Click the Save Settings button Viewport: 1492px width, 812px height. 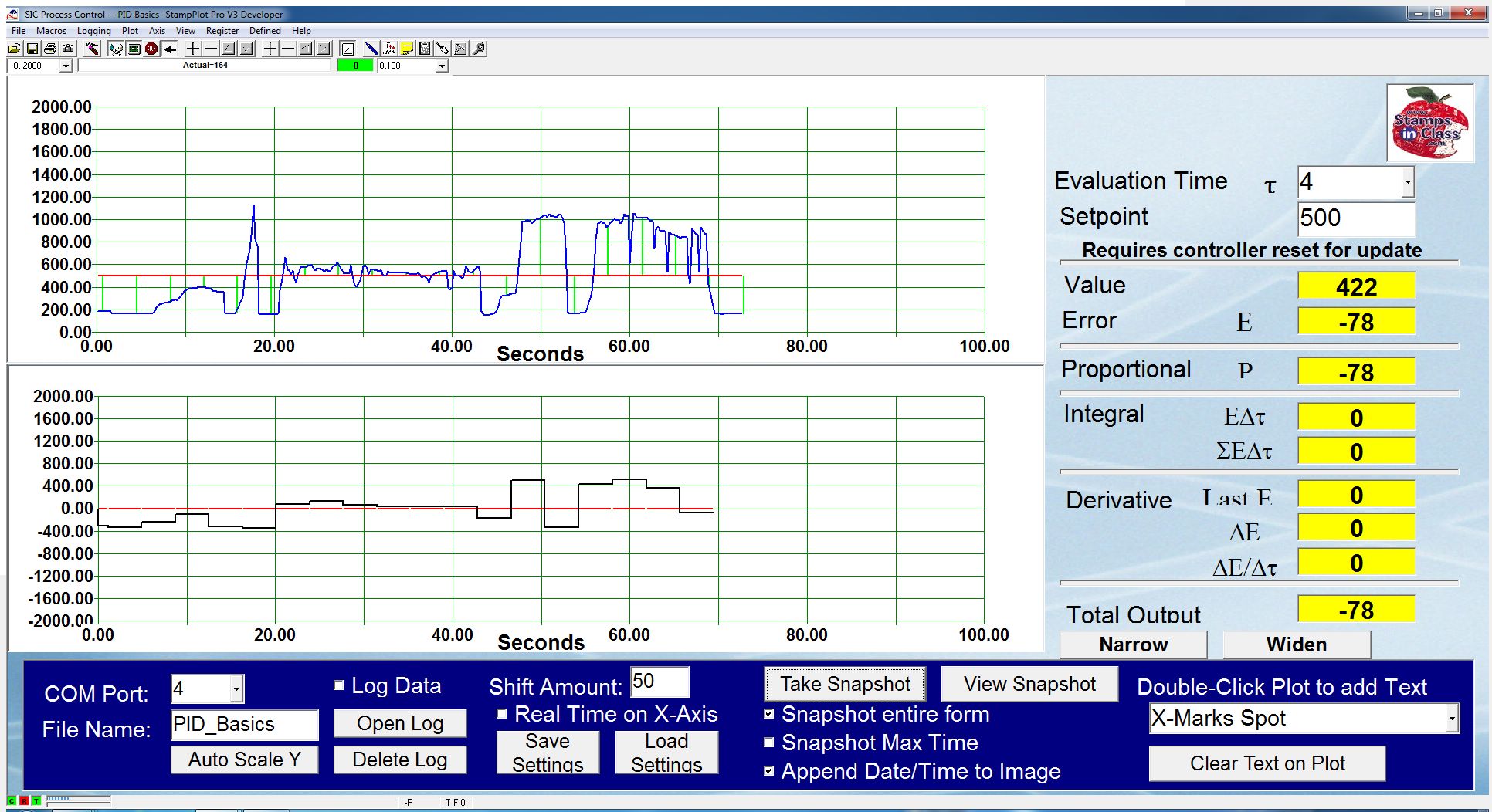point(548,753)
